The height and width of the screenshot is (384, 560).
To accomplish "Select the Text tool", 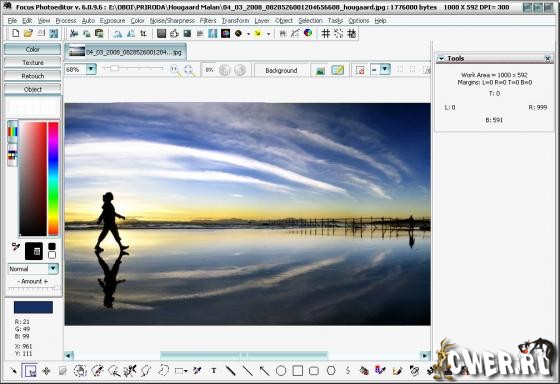I will (214, 371).
